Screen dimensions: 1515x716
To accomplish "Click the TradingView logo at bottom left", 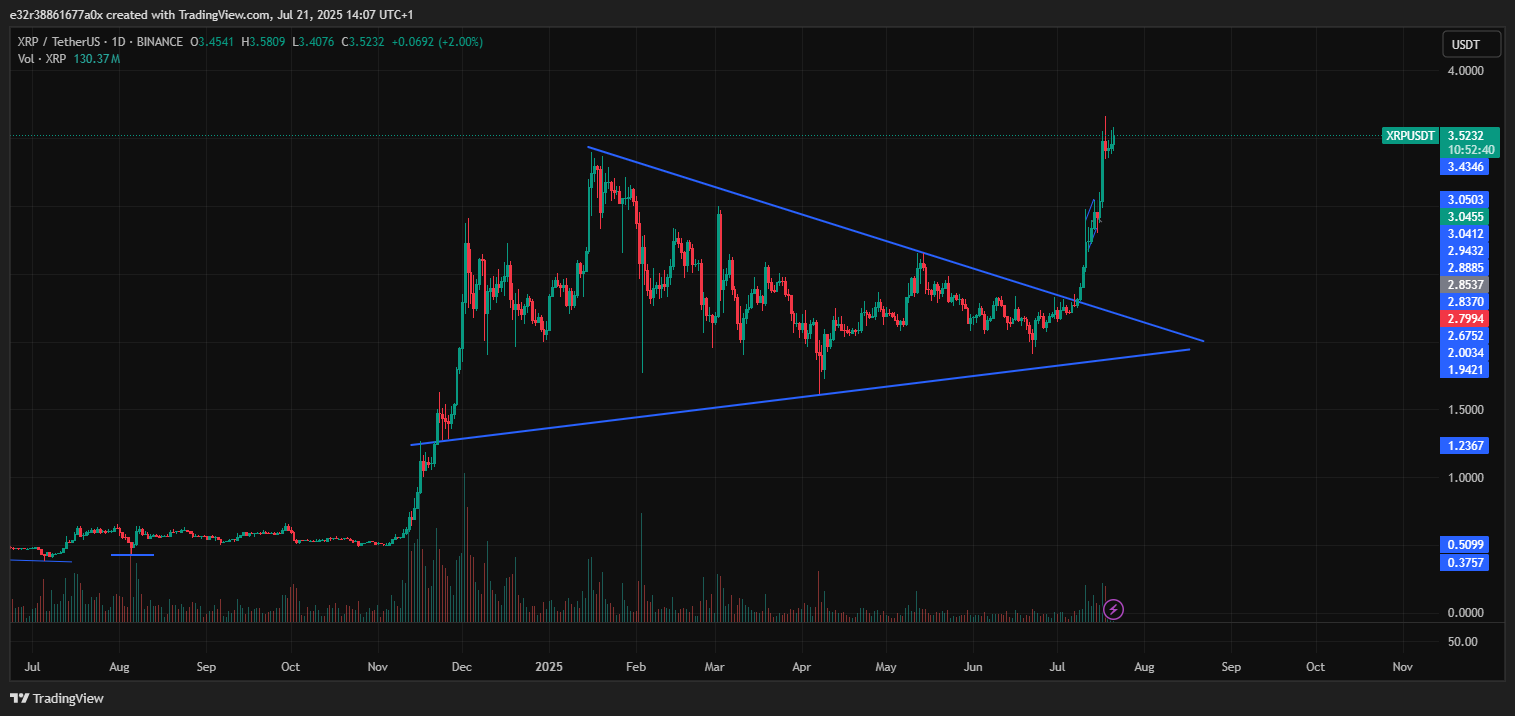I will 57,698.
